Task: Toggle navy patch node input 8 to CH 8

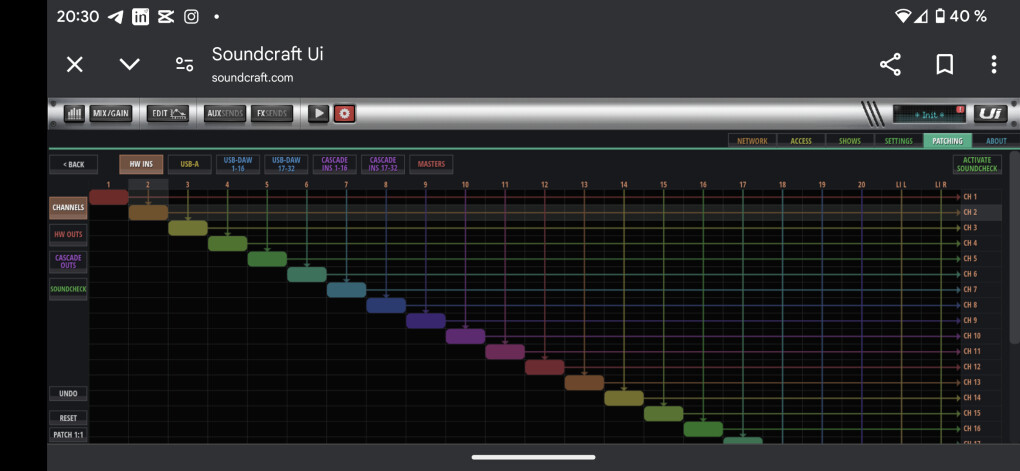Action: [386, 305]
